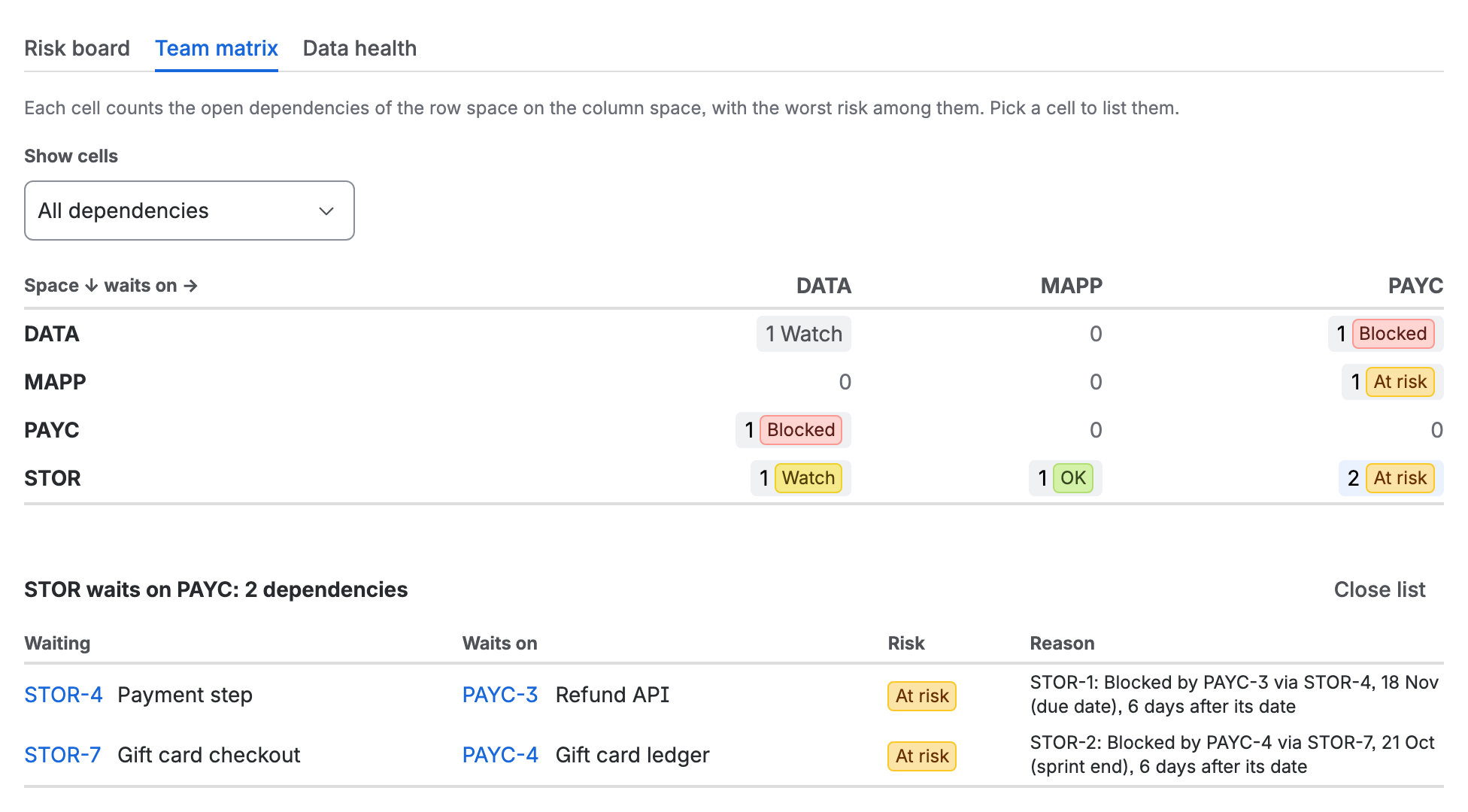This screenshot has height=812, width=1468.
Task: Click the 'Waits on' column header in the list
Action: point(499,644)
